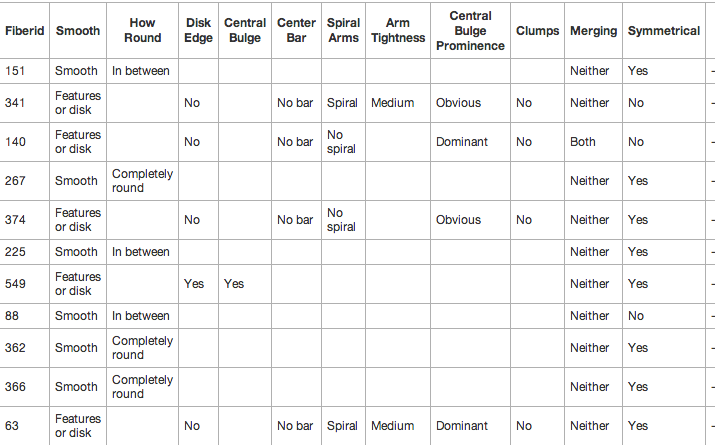Click the Central Bulge Prominence header
This screenshot has height=445, width=715.
coord(469,31)
